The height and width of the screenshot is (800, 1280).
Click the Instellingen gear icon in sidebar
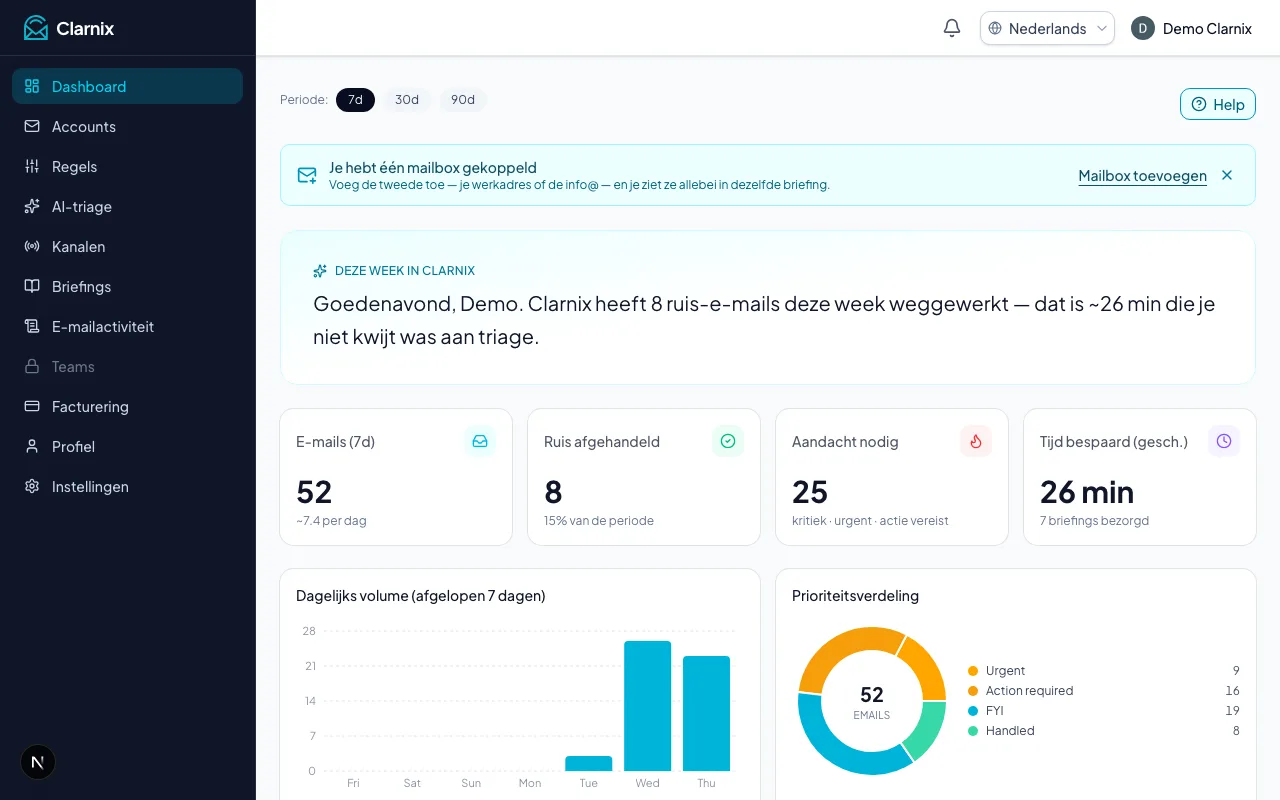(32, 486)
